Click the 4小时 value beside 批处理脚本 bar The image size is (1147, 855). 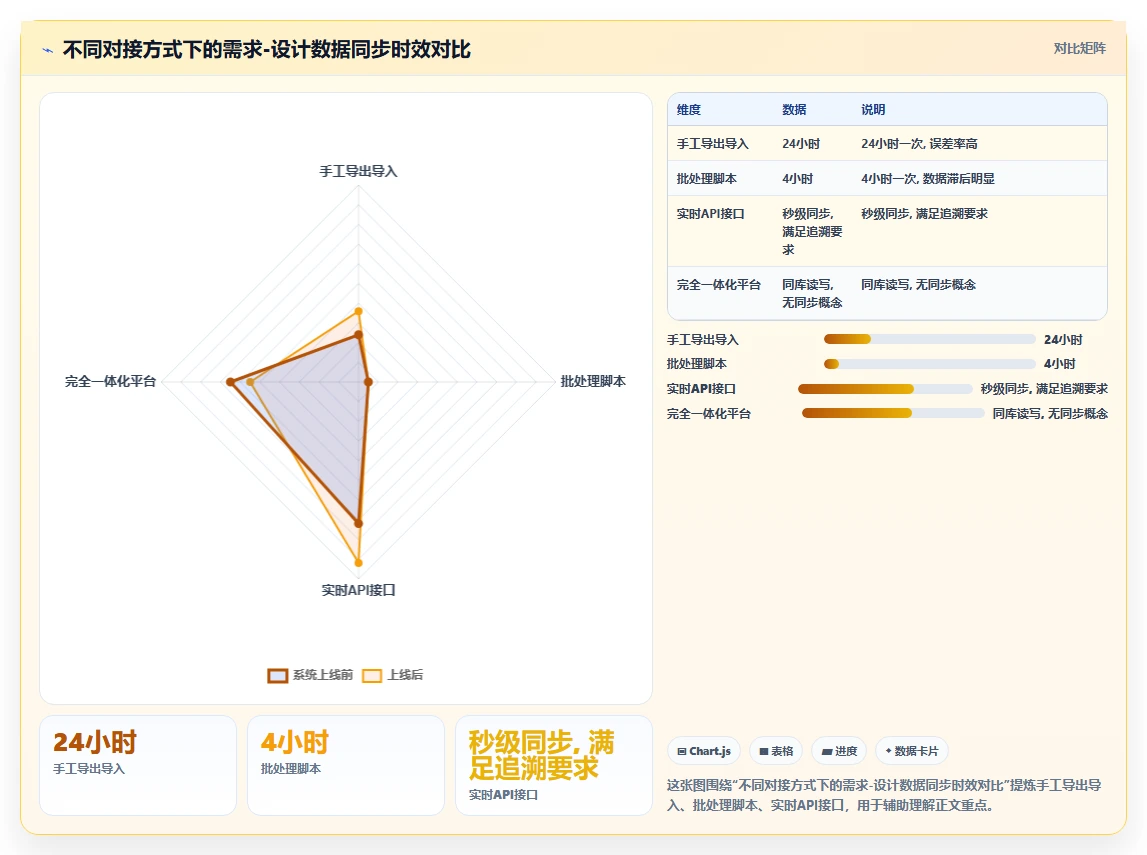pyautogui.click(x=1059, y=364)
